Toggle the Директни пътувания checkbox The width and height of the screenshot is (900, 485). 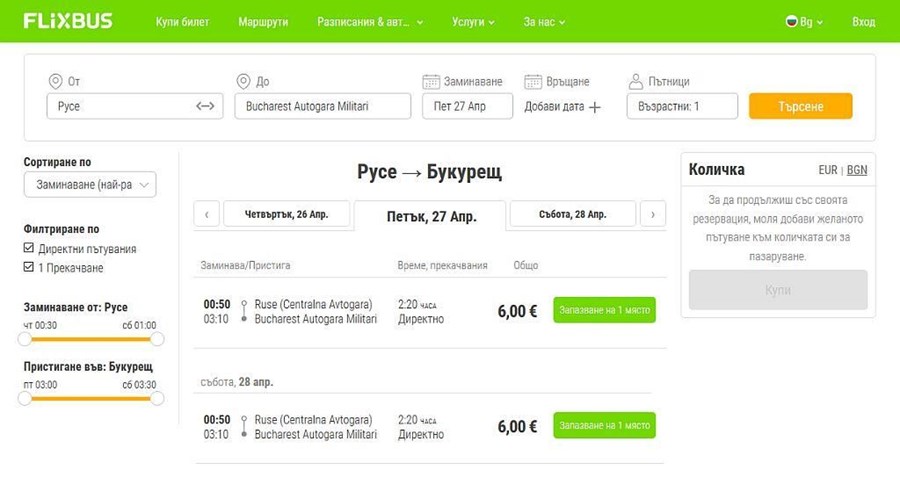29,248
